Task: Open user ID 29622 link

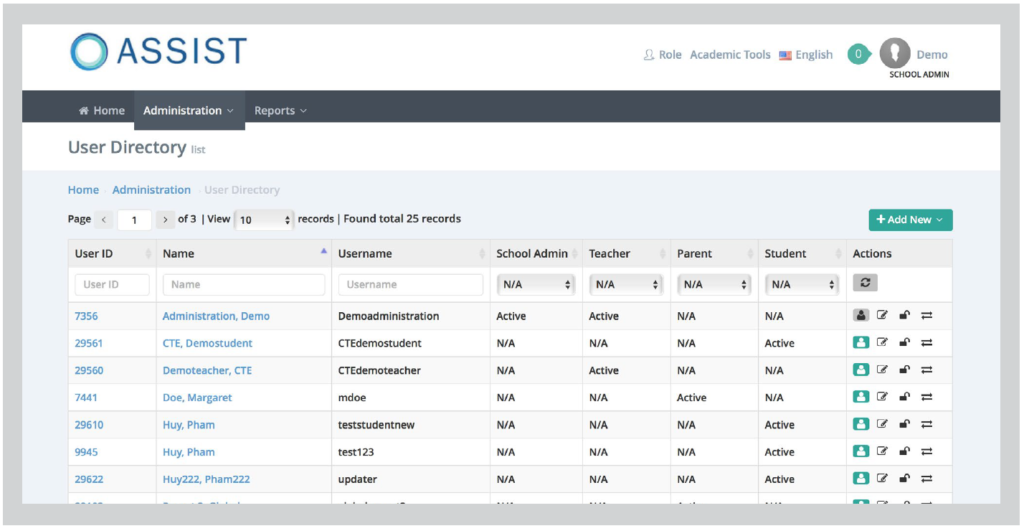Action: click(x=89, y=479)
